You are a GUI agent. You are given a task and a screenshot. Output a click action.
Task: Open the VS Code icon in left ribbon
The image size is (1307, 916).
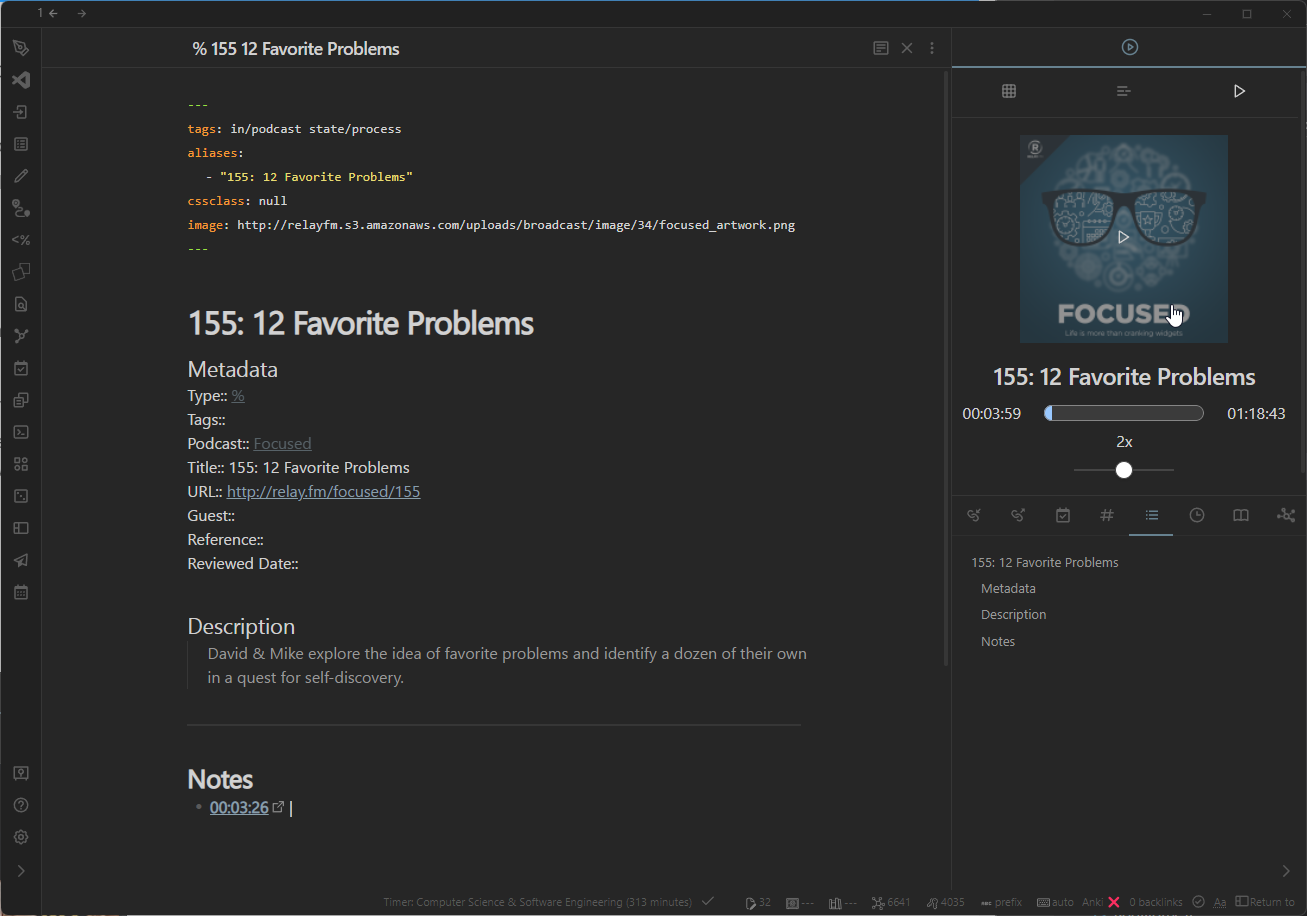[x=21, y=80]
